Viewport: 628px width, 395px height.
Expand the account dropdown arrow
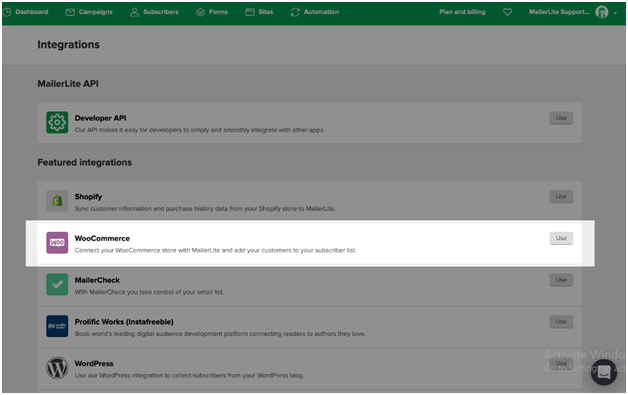615,13
